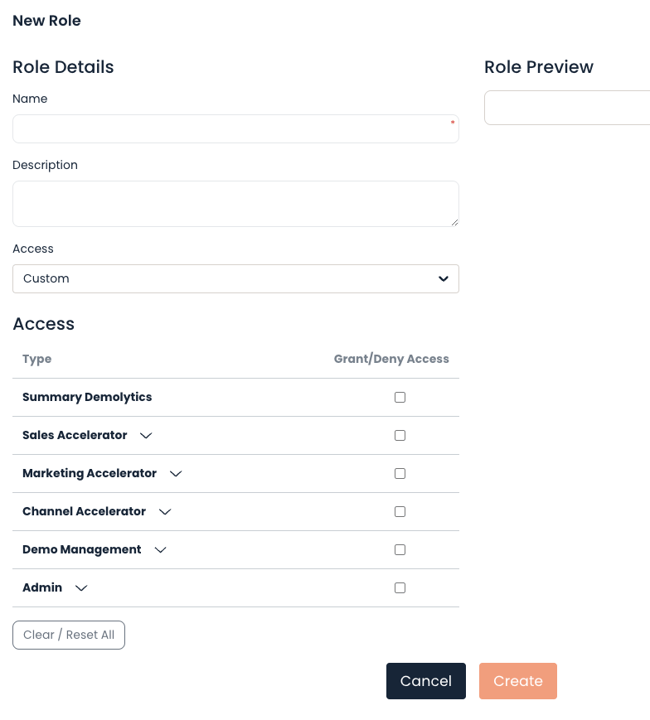Click the Role Preview box
650x720 pixels.
[567, 107]
